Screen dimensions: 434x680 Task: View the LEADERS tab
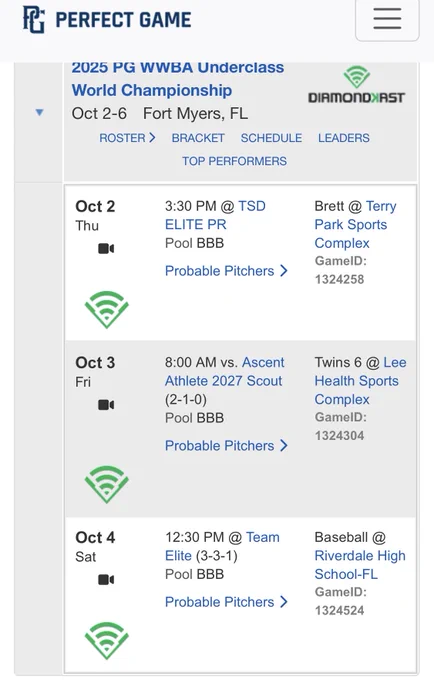344,138
